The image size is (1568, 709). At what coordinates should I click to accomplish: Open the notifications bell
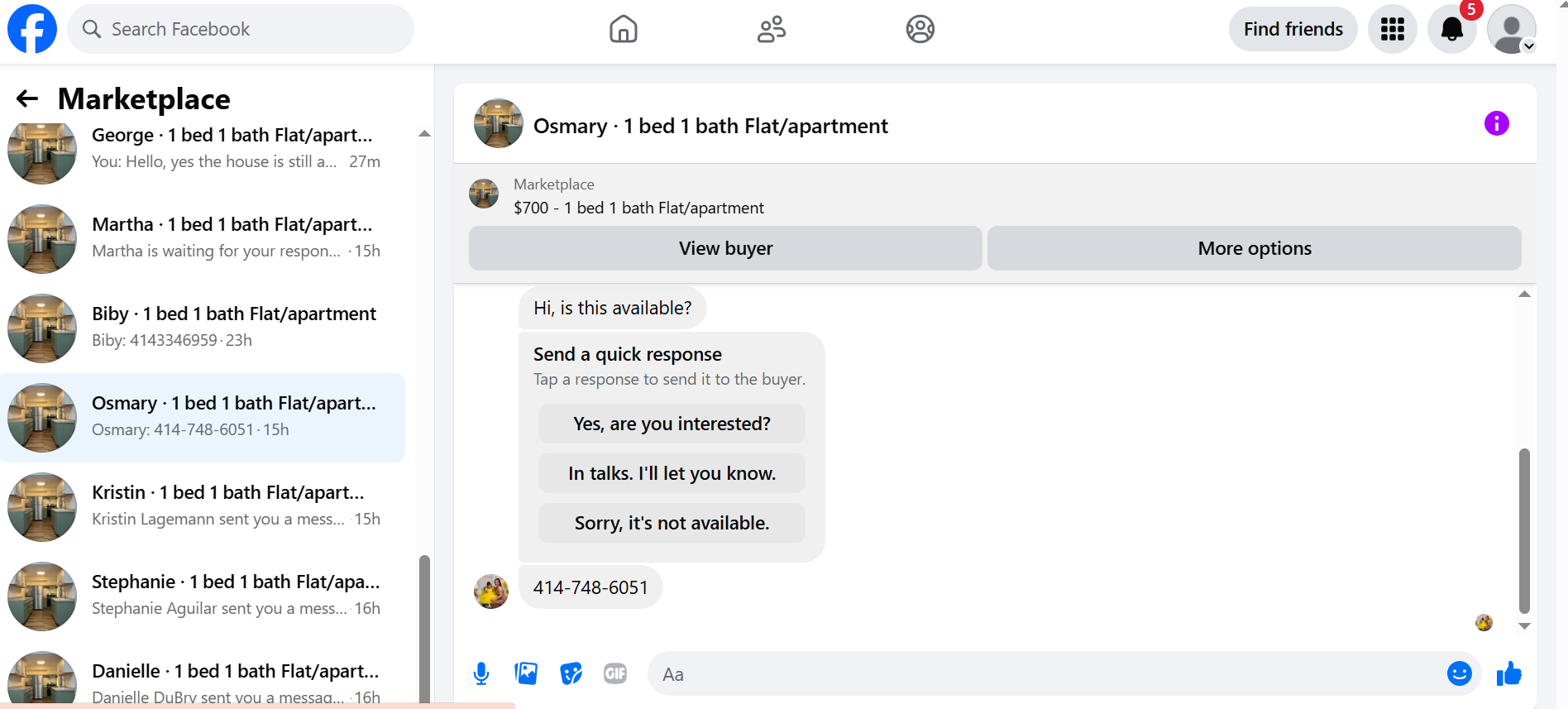(1451, 29)
